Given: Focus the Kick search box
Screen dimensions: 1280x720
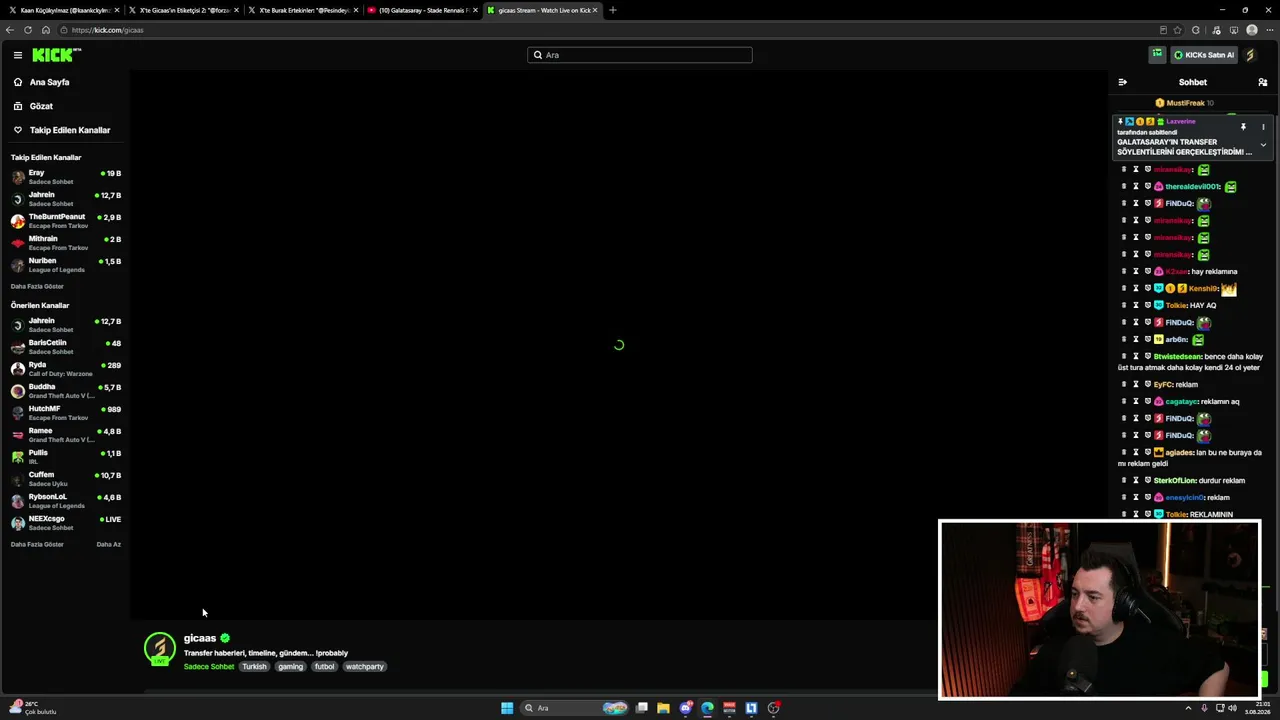Looking at the screenshot, I should click(640, 55).
